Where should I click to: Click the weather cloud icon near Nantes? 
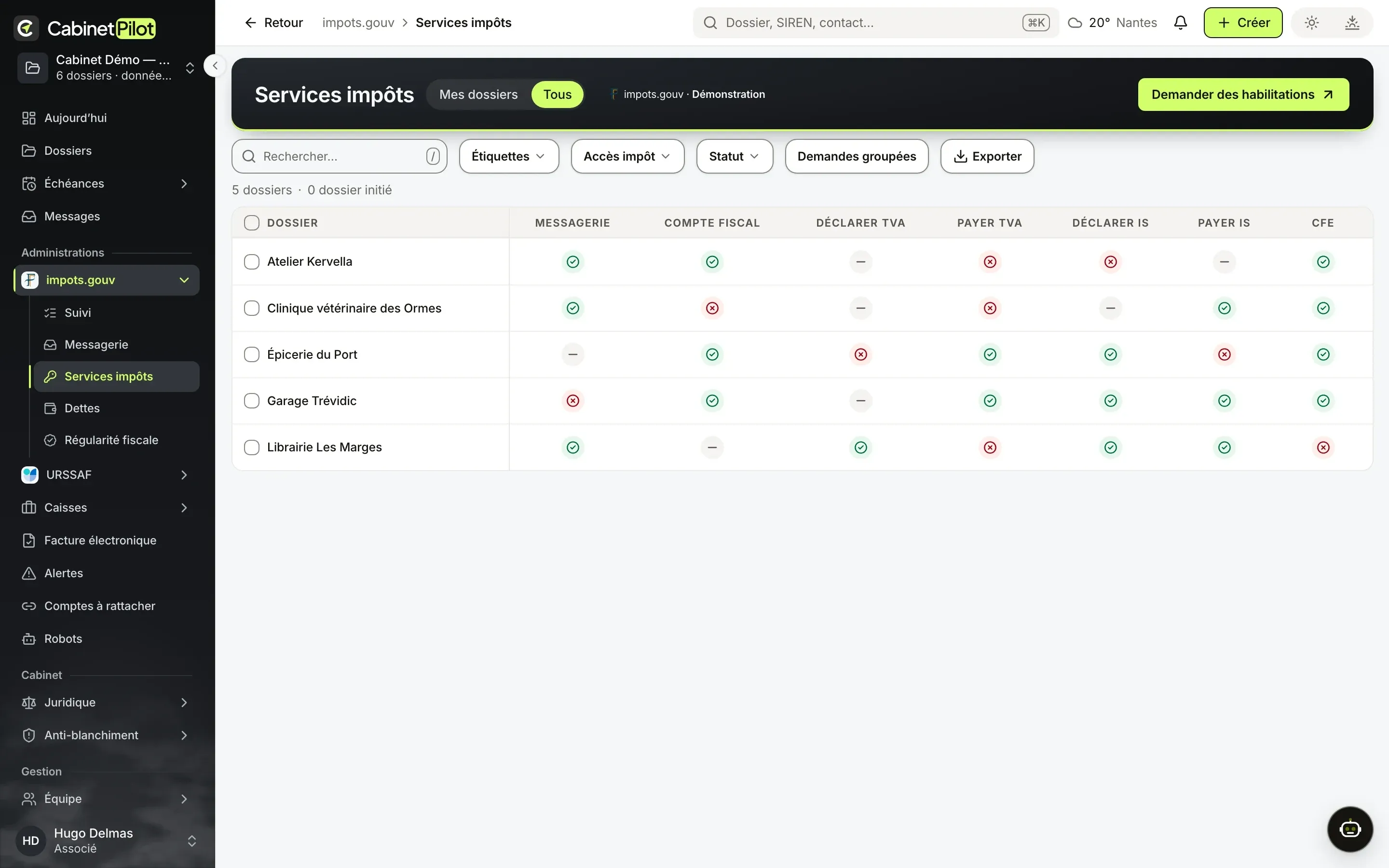(x=1075, y=23)
